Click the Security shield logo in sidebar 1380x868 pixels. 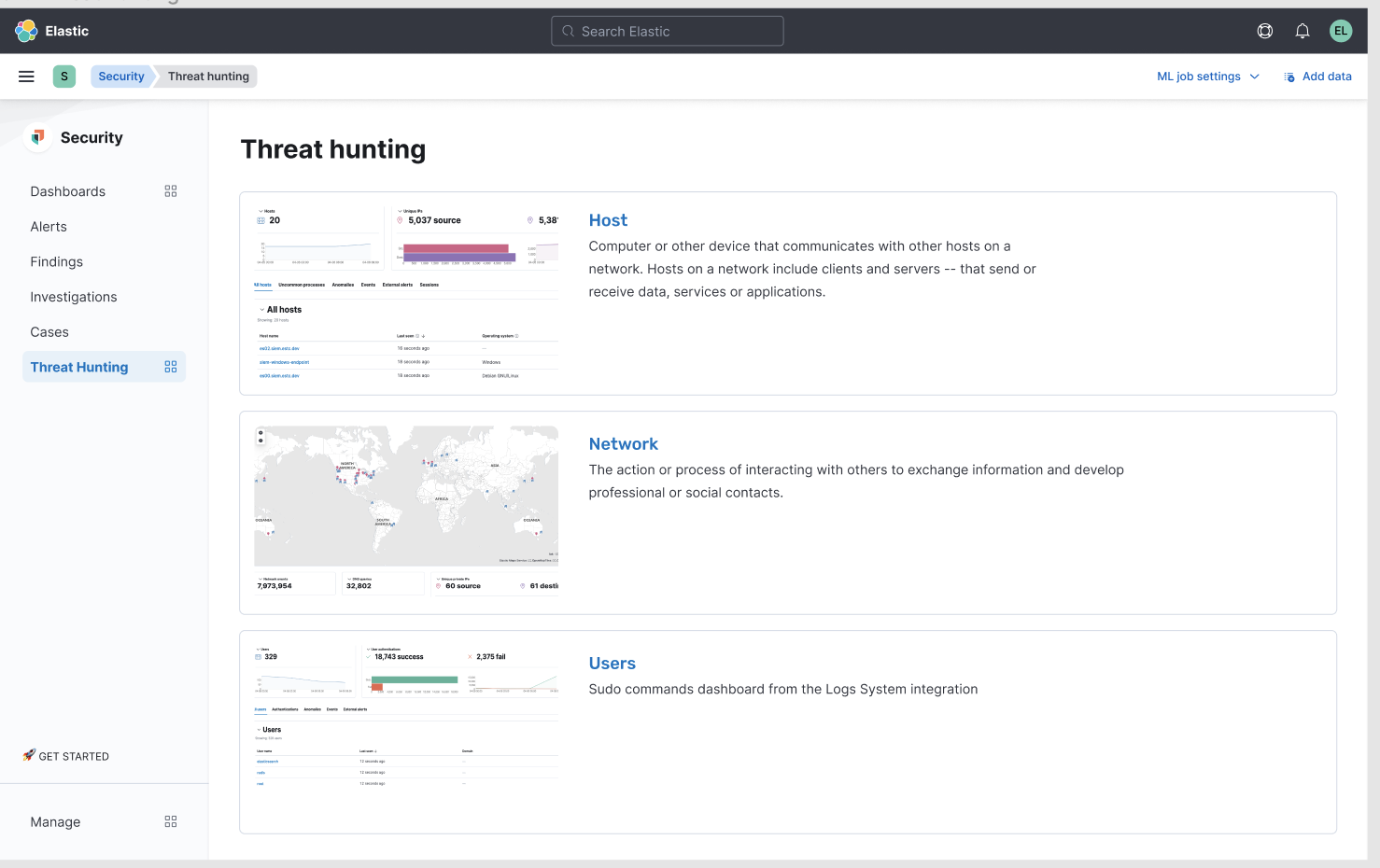point(38,137)
